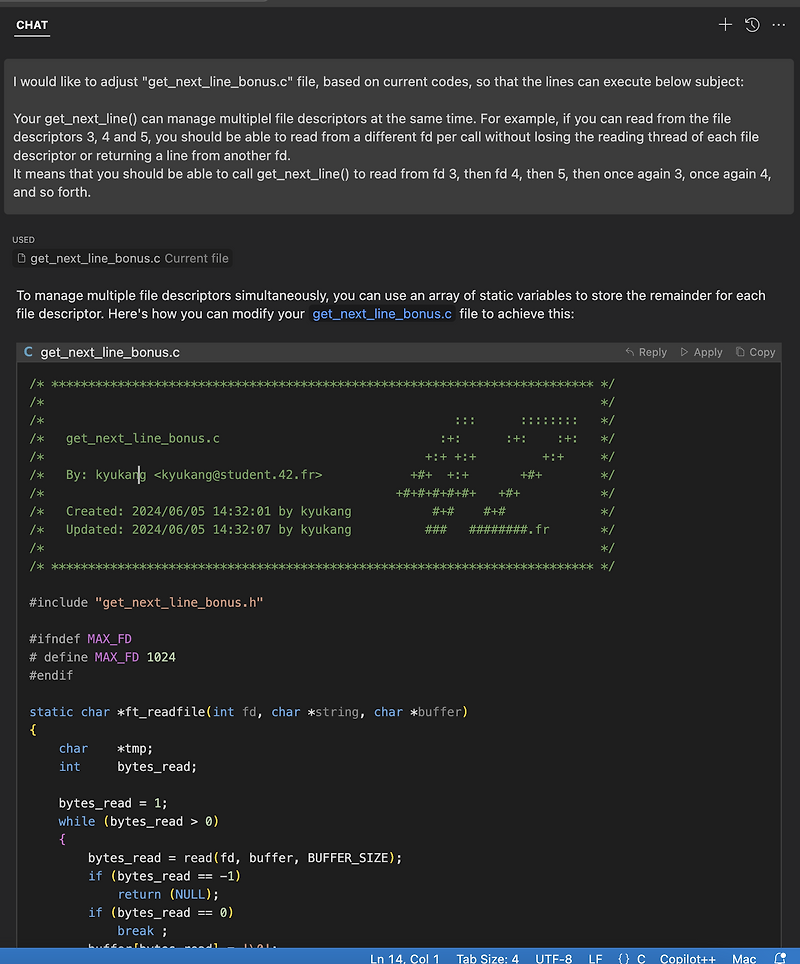Copy the code block contents
The image size is (800, 964).
click(755, 352)
